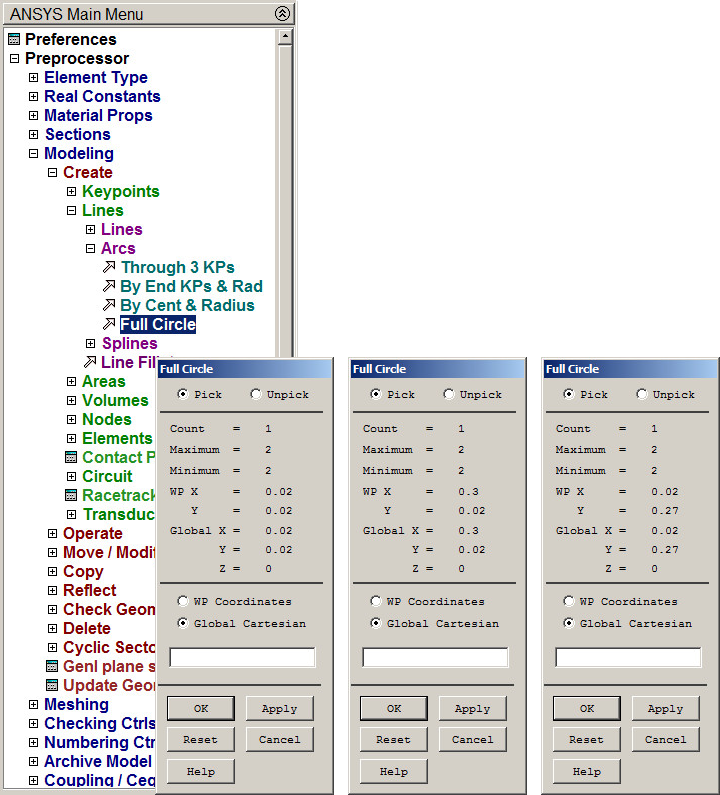Click the text input in middle Full Circle dialog
Viewport: 720px width, 795px height.
(x=435, y=657)
